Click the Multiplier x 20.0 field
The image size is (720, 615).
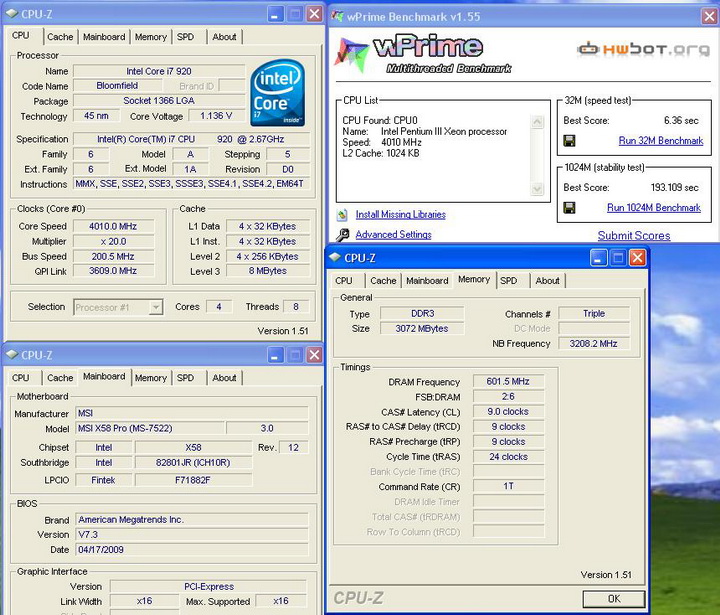[x=113, y=241]
